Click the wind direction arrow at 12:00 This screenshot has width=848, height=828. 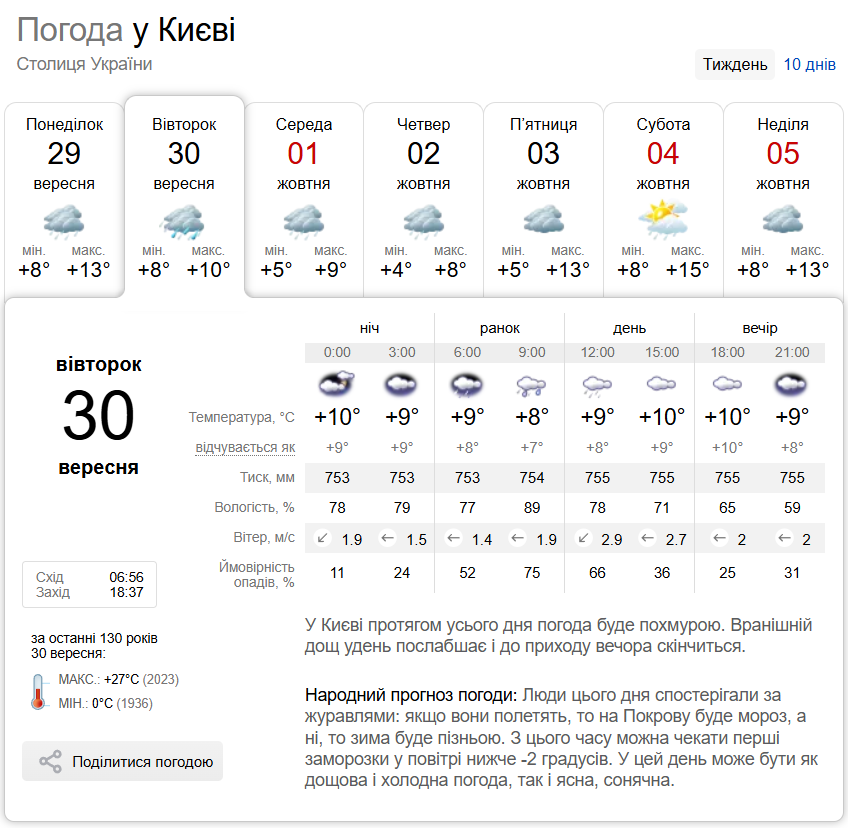[x=583, y=539]
